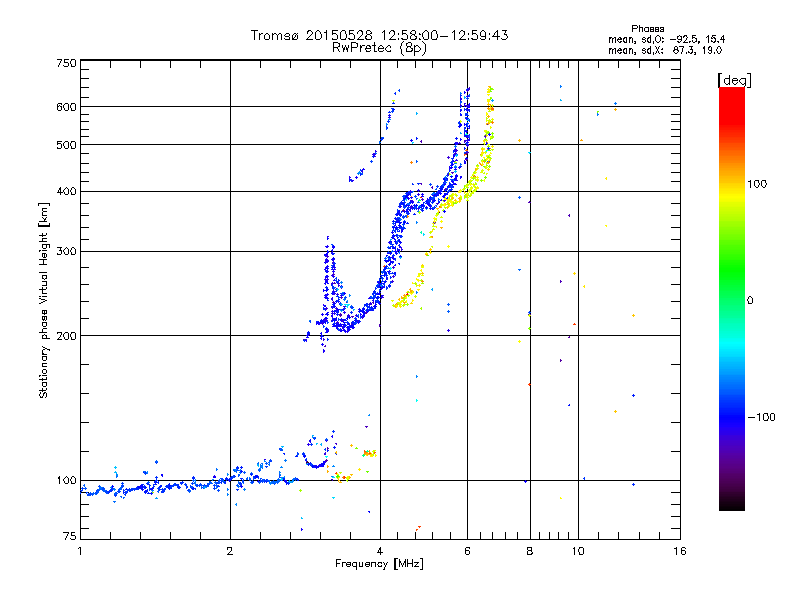Click the colorbar '-100' tick label

[x=762, y=417]
